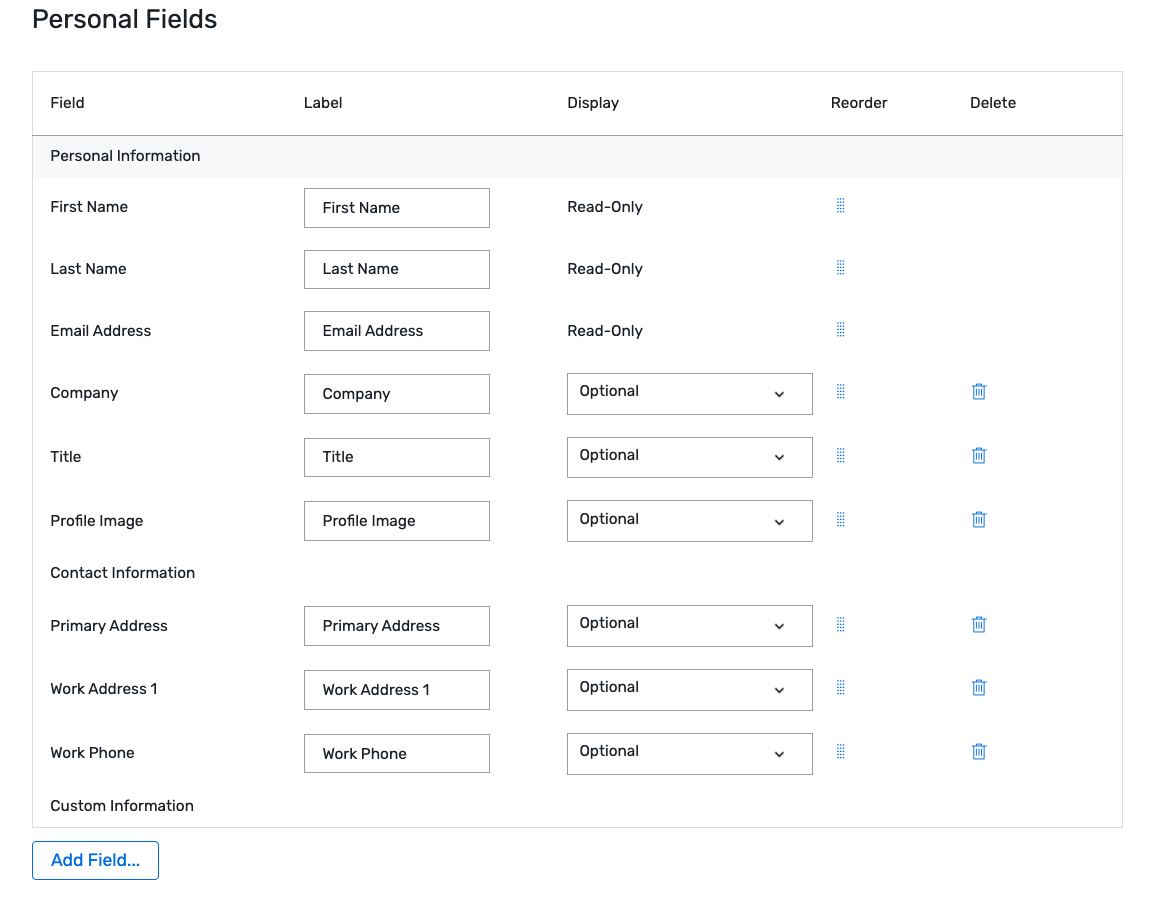Open the Display dropdown for Company
The height and width of the screenshot is (897, 1155).
(x=689, y=393)
